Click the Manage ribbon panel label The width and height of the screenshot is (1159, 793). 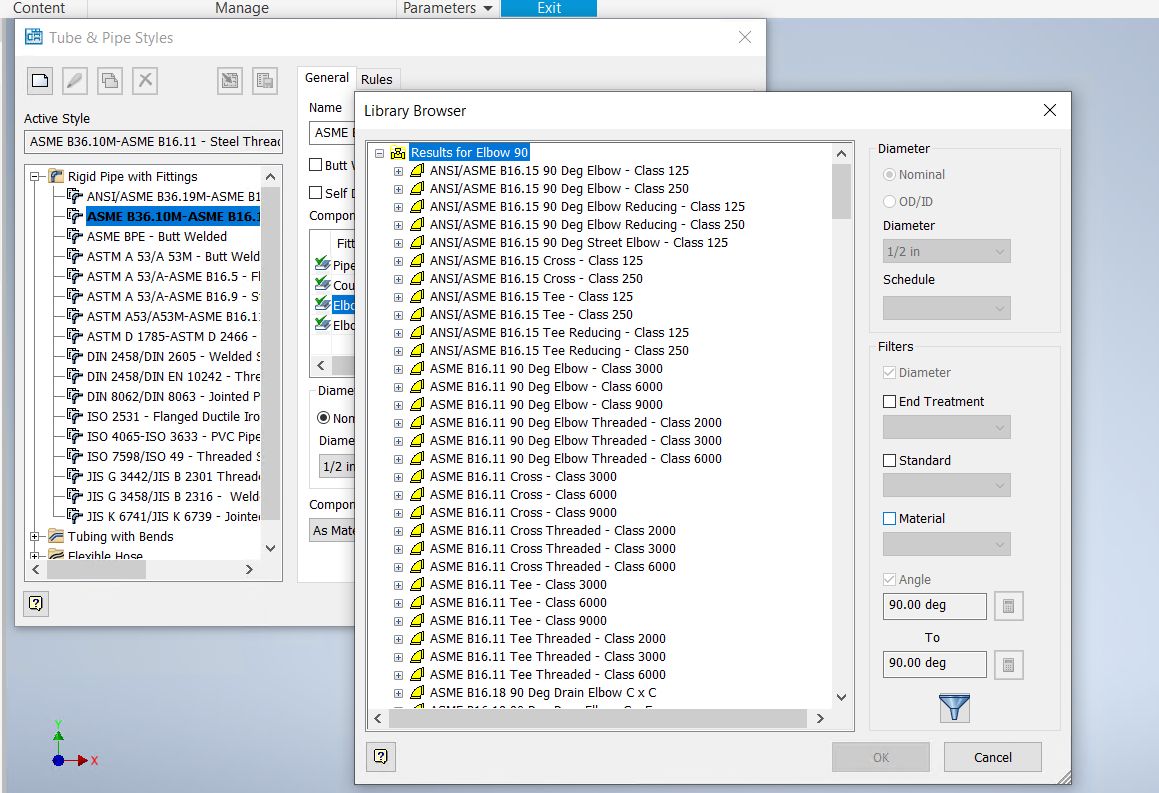[x=242, y=8]
